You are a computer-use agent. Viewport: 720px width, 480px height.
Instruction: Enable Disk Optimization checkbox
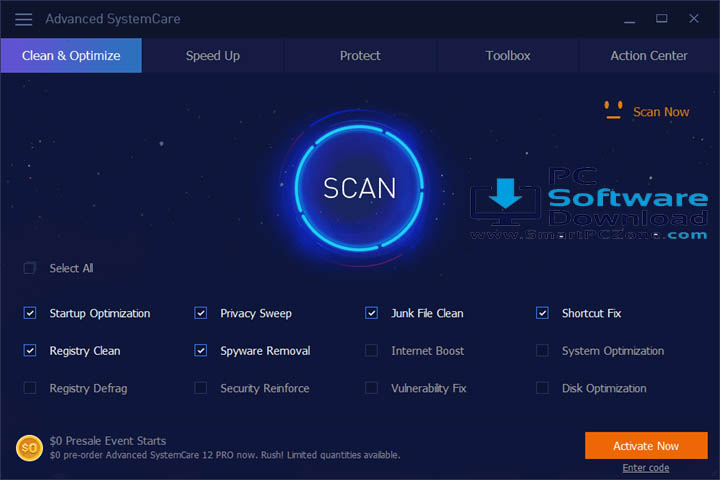point(542,388)
